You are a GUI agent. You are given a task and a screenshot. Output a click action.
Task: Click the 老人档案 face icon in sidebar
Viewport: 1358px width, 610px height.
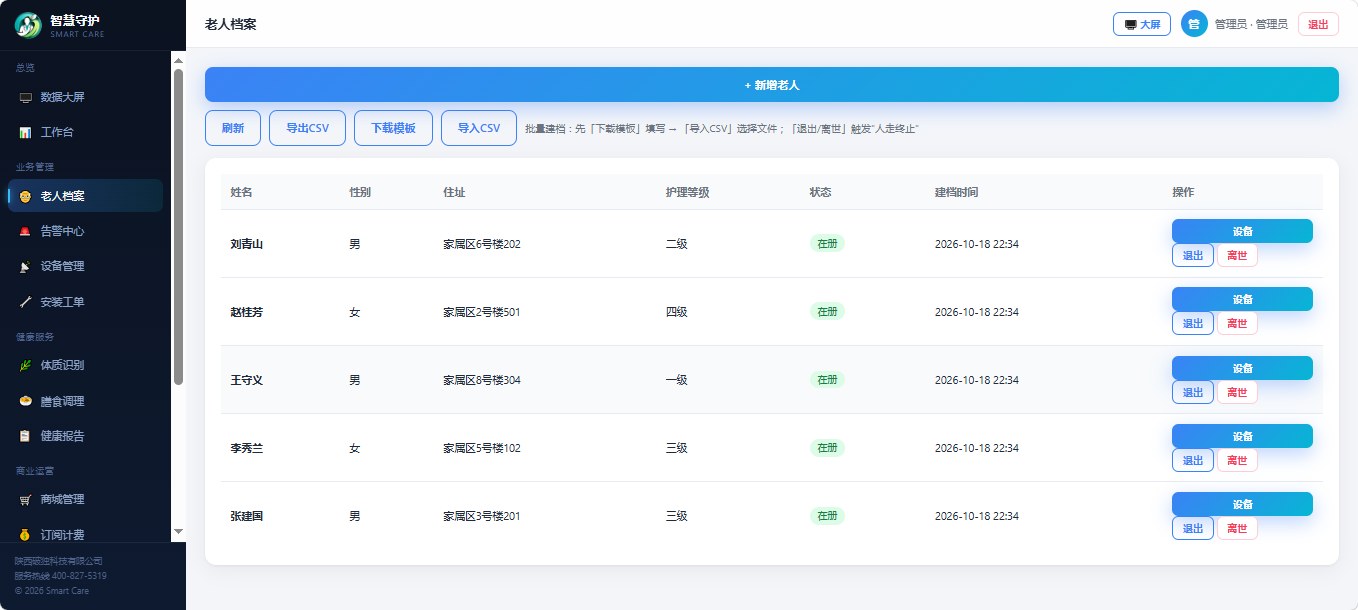[26, 196]
